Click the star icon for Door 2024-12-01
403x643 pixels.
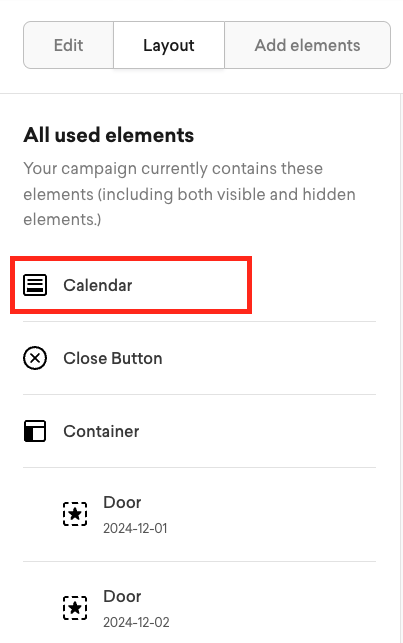pyautogui.click(x=75, y=514)
